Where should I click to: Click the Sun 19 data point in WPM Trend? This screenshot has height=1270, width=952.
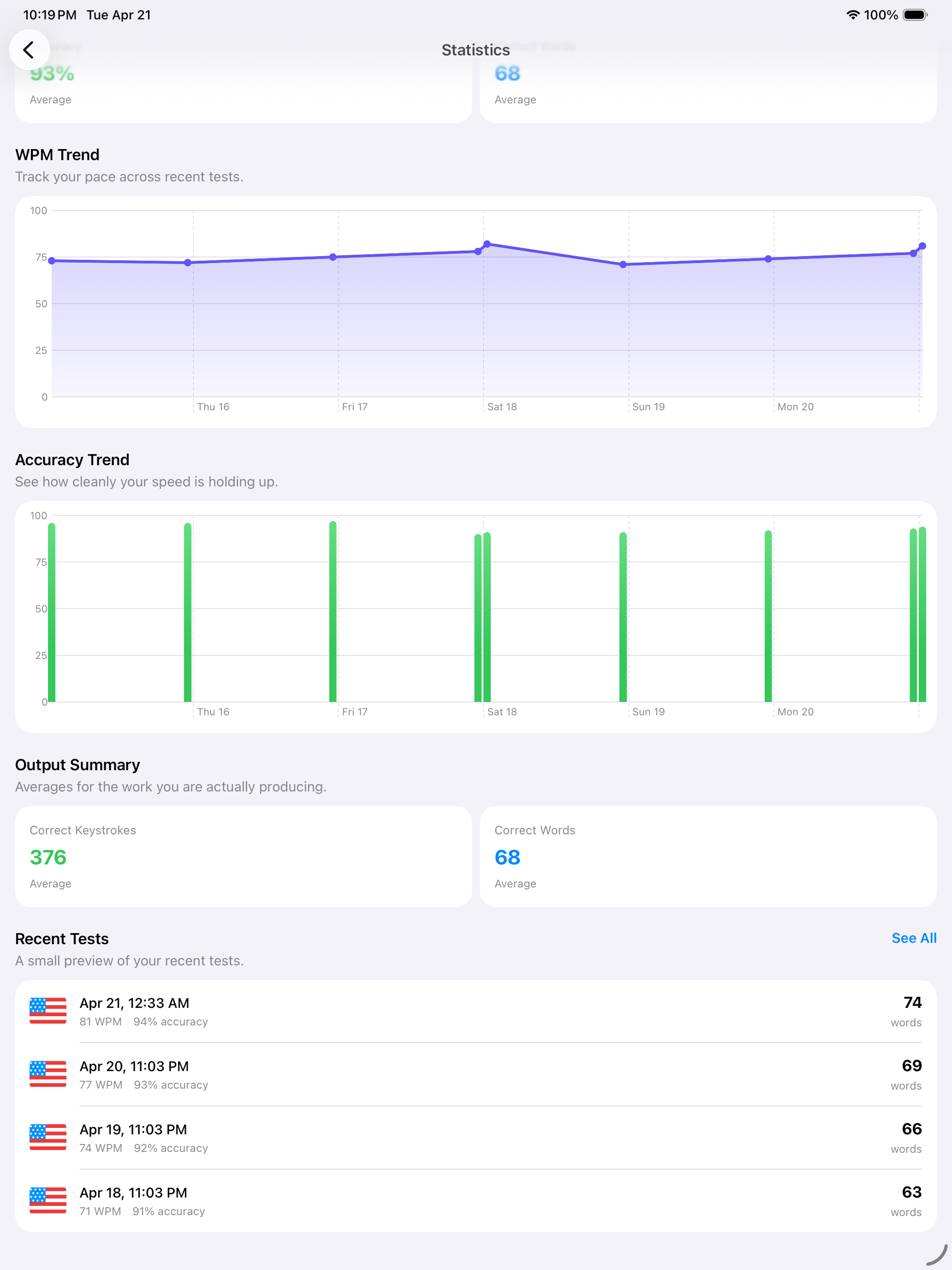click(623, 265)
